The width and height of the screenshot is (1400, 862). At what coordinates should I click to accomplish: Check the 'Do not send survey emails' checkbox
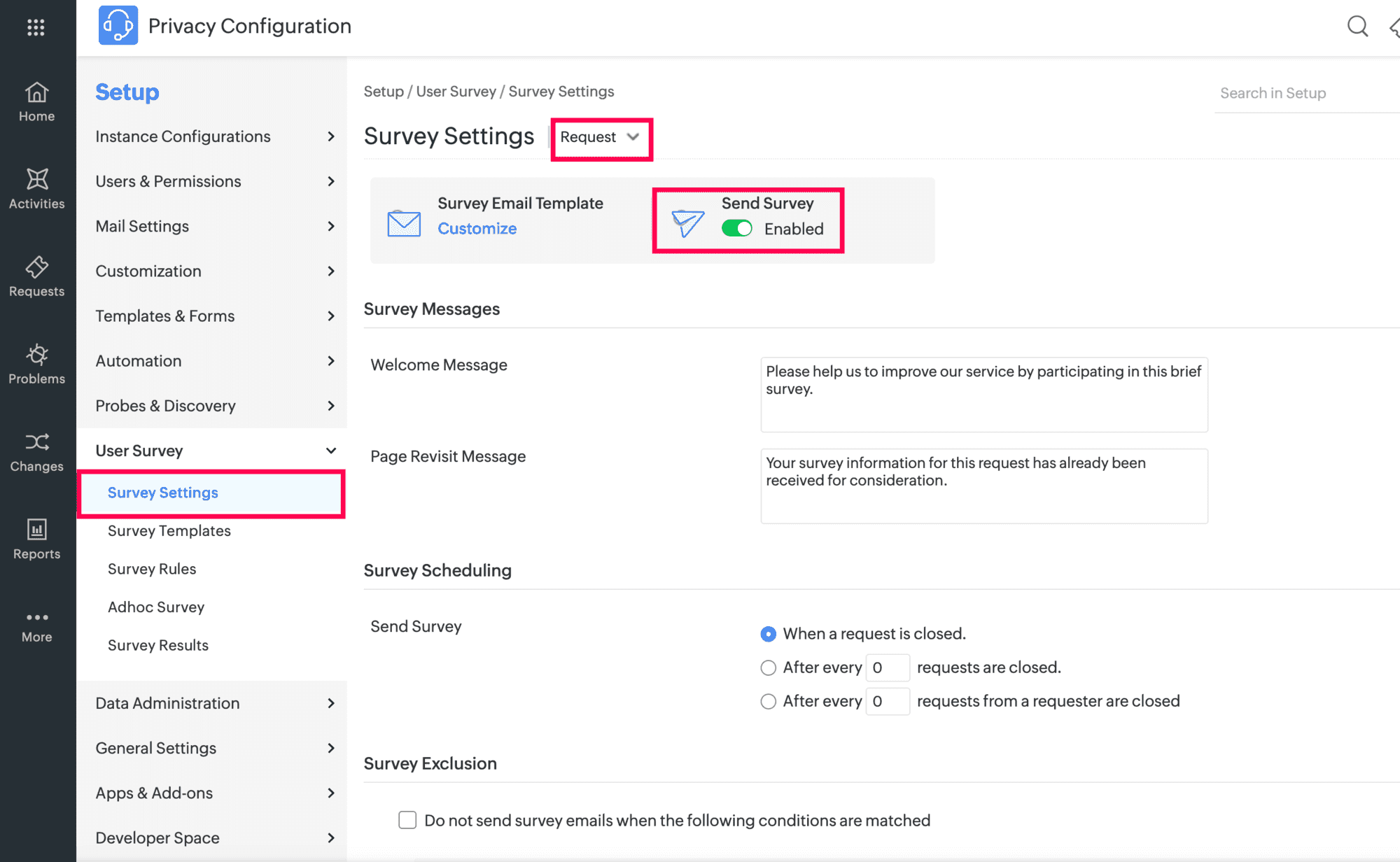coord(407,820)
